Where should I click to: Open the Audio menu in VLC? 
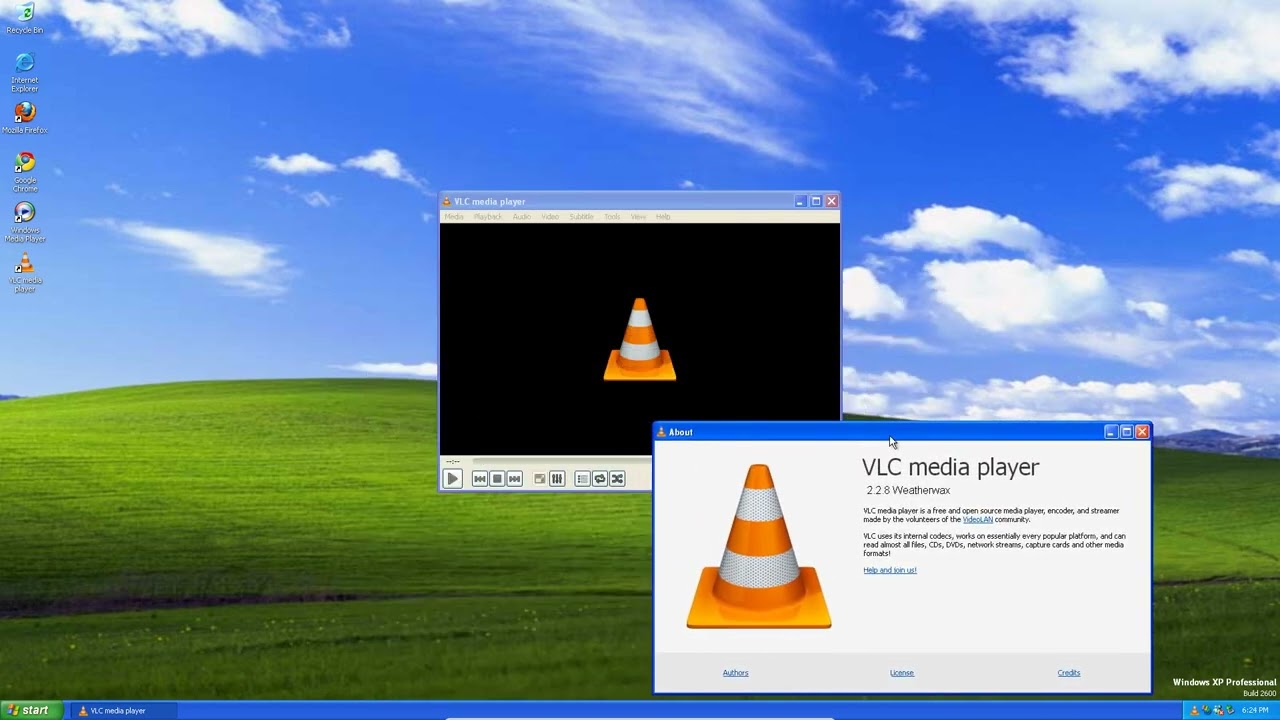(x=522, y=217)
